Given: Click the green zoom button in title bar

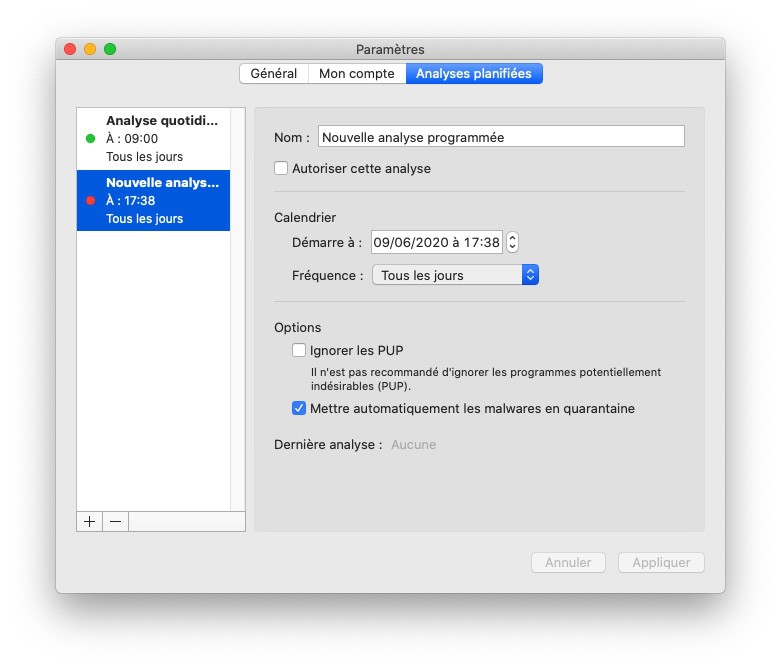Looking at the screenshot, I should [x=110, y=49].
